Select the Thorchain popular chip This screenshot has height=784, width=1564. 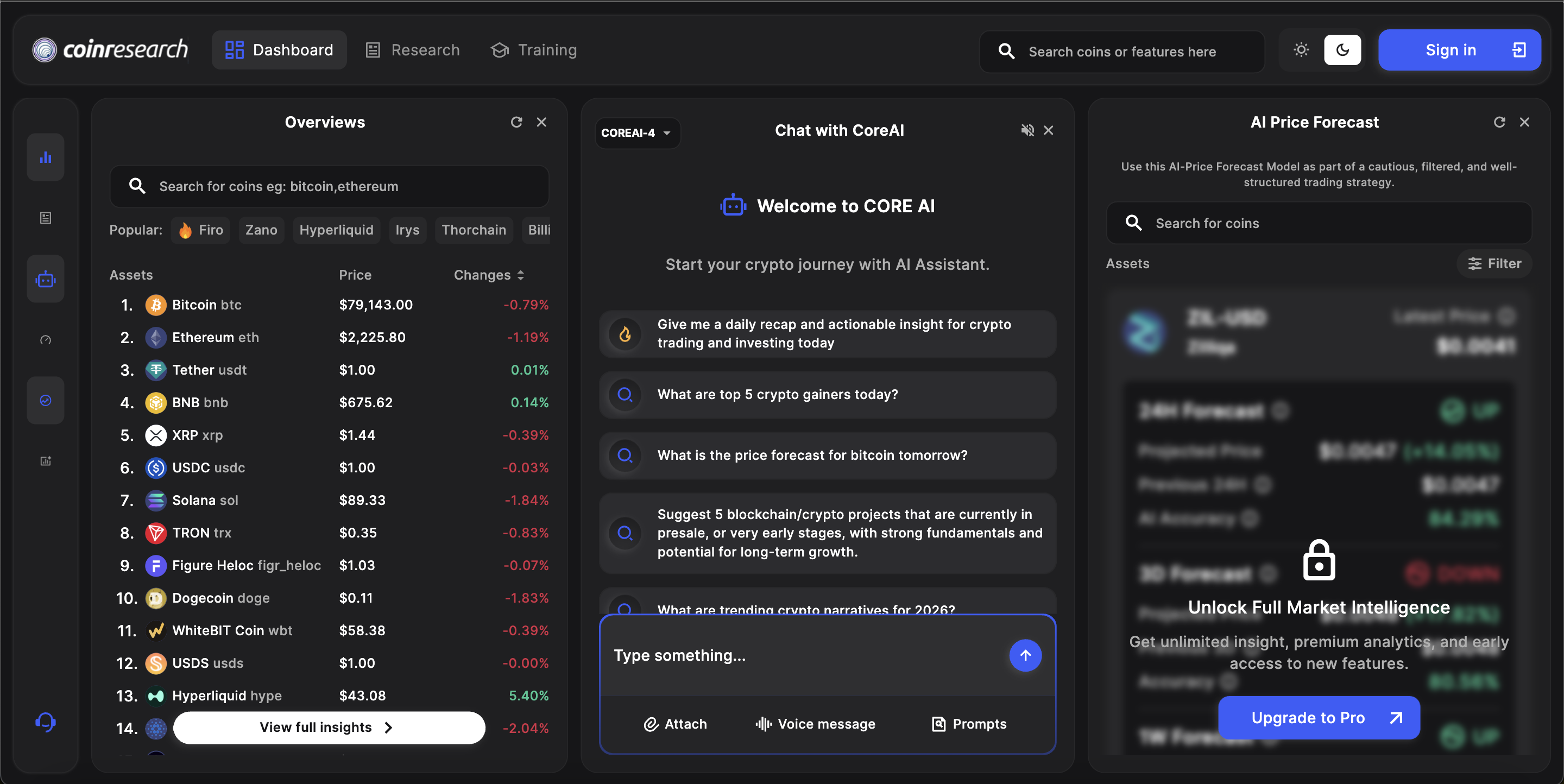(x=474, y=230)
